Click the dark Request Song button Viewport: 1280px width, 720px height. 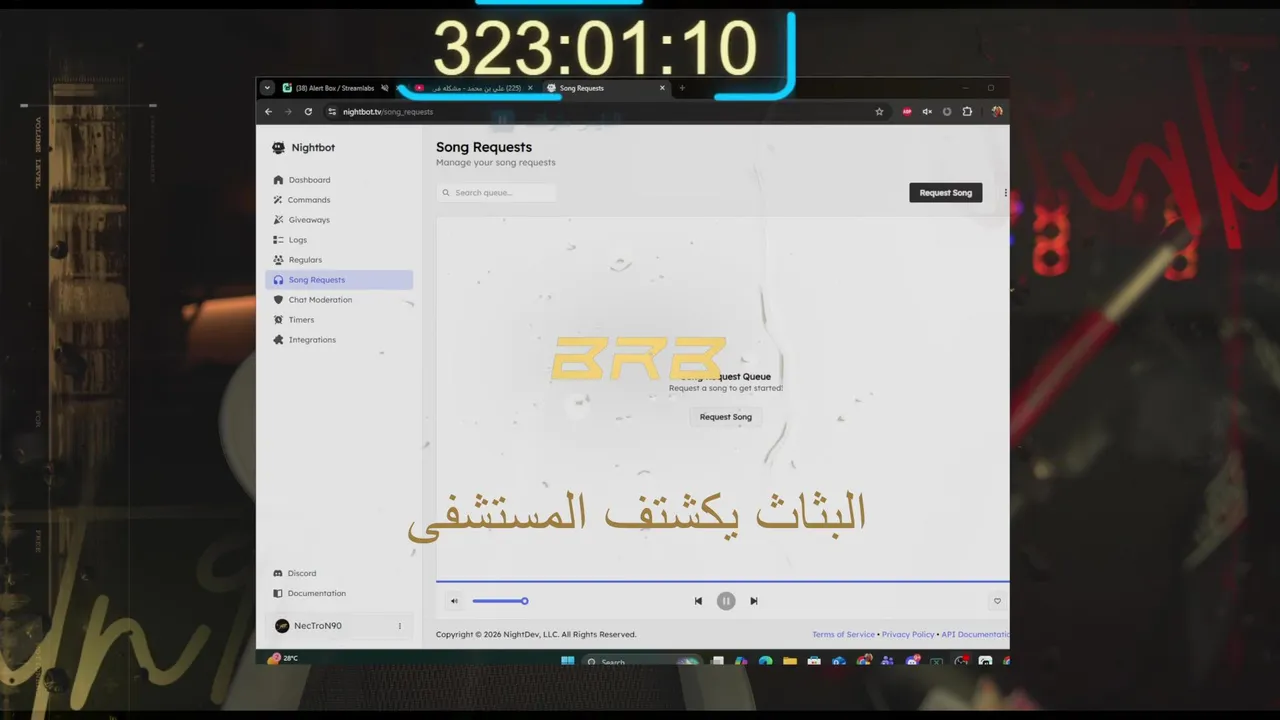(945, 192)
